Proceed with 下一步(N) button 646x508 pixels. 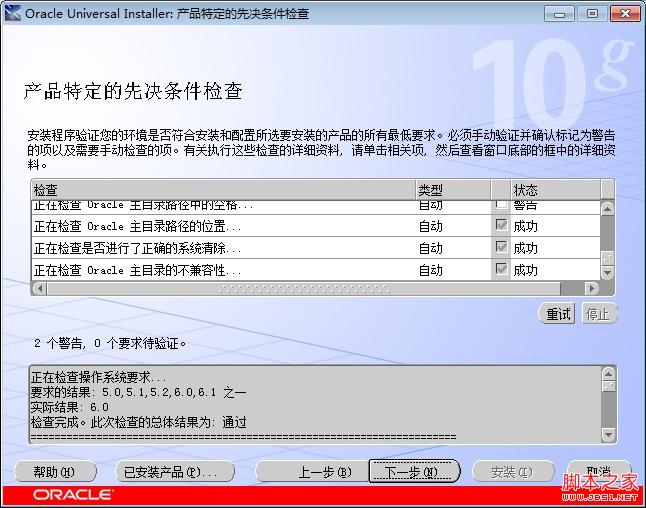coord(414,472)
